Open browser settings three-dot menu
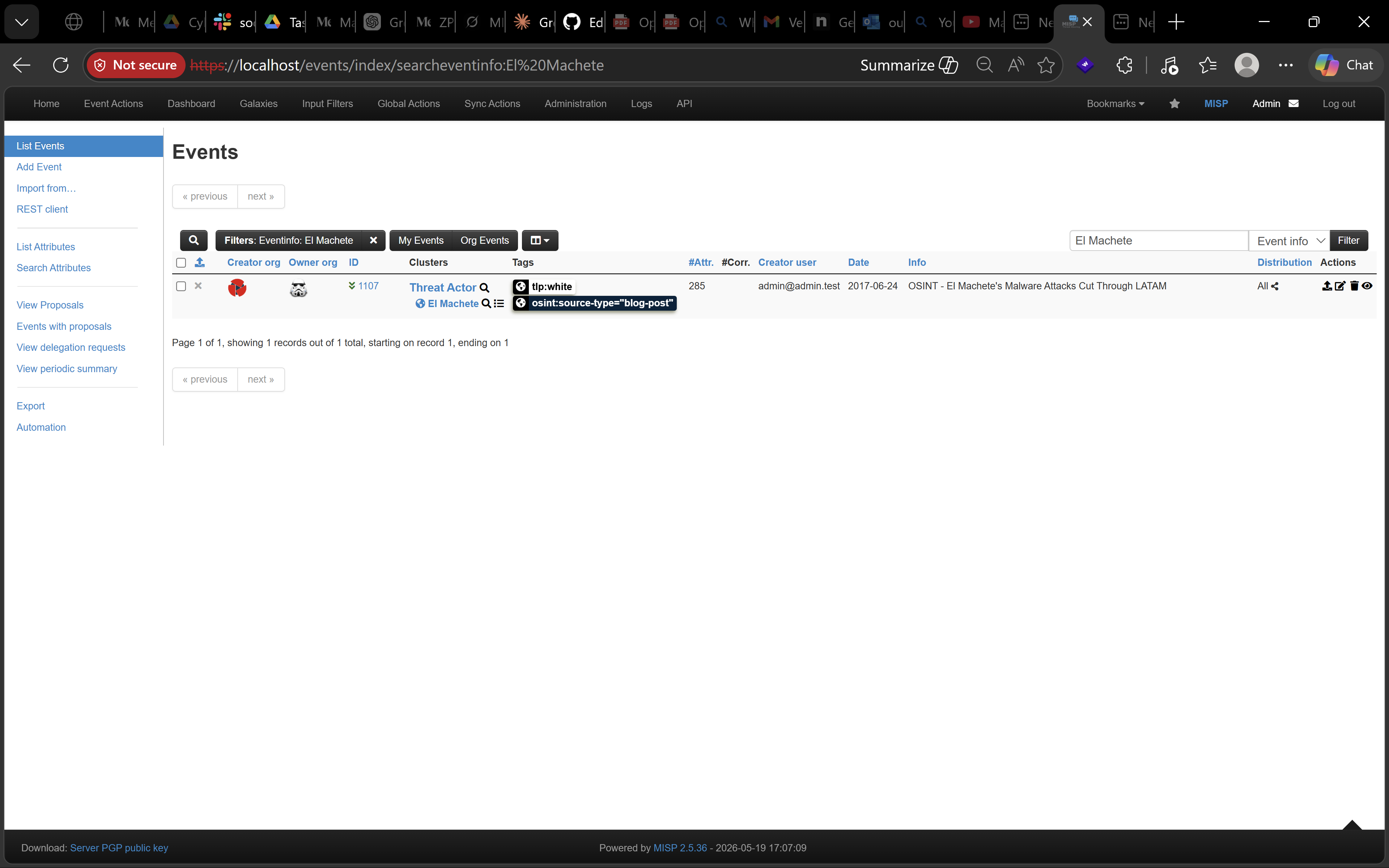The image size is (1389, 868). click(x=1286, y=65)
